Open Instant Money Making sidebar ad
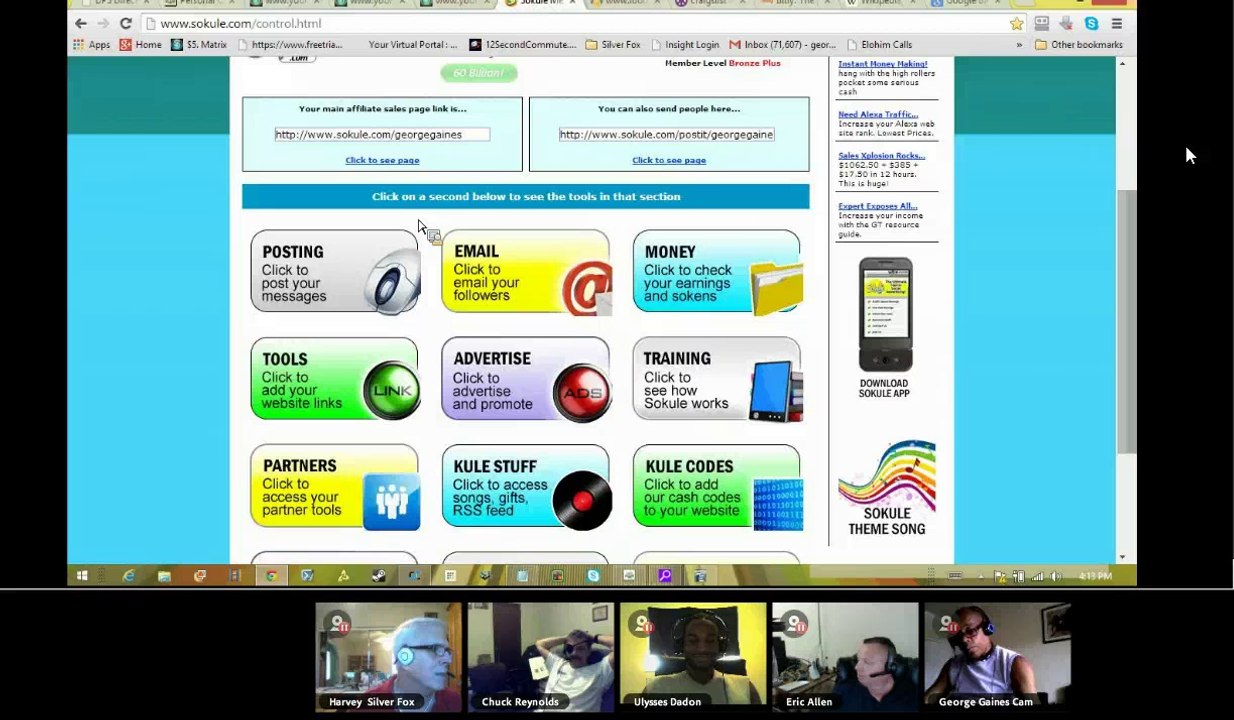The width and height of the screenshot is (1234, 720). tap(883, 64)
